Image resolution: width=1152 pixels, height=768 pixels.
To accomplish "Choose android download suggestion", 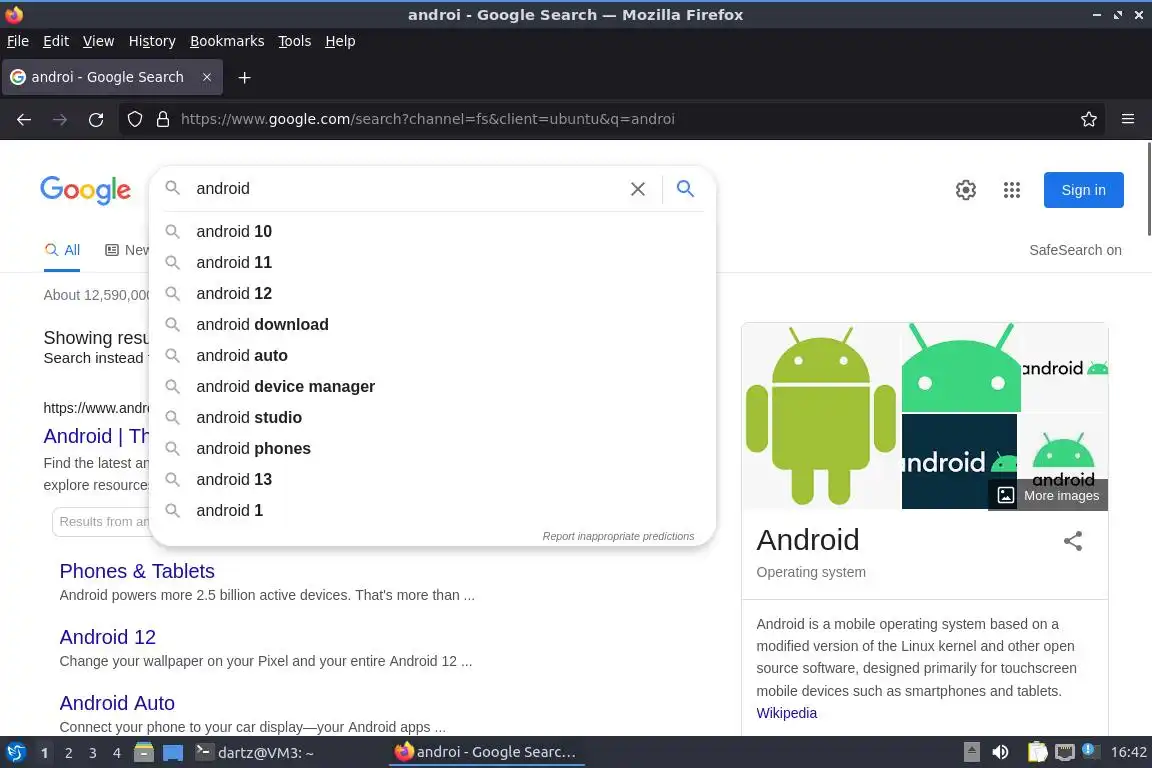I will click(433, 324).
